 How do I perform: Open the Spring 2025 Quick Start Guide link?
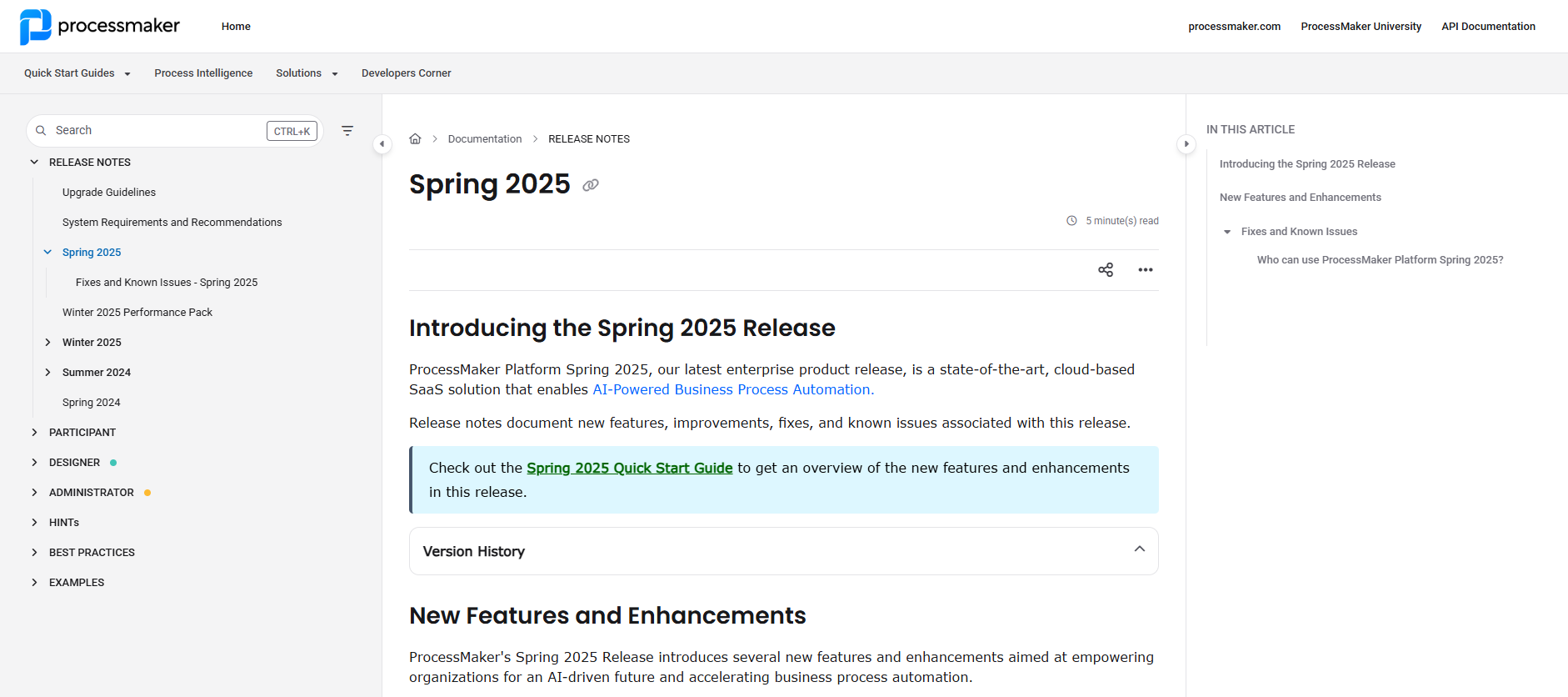[x=630, y=469]
